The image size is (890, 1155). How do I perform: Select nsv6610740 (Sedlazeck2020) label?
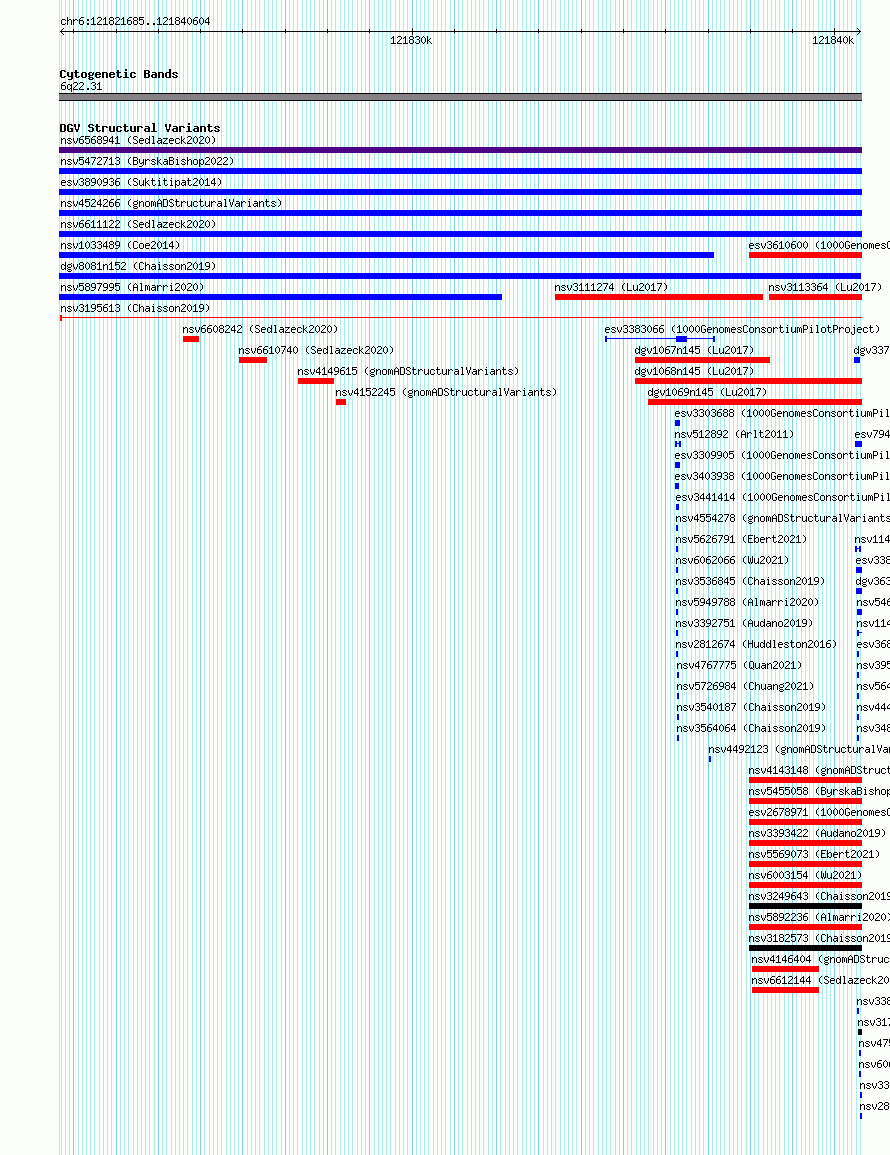(x=316, y=351)
